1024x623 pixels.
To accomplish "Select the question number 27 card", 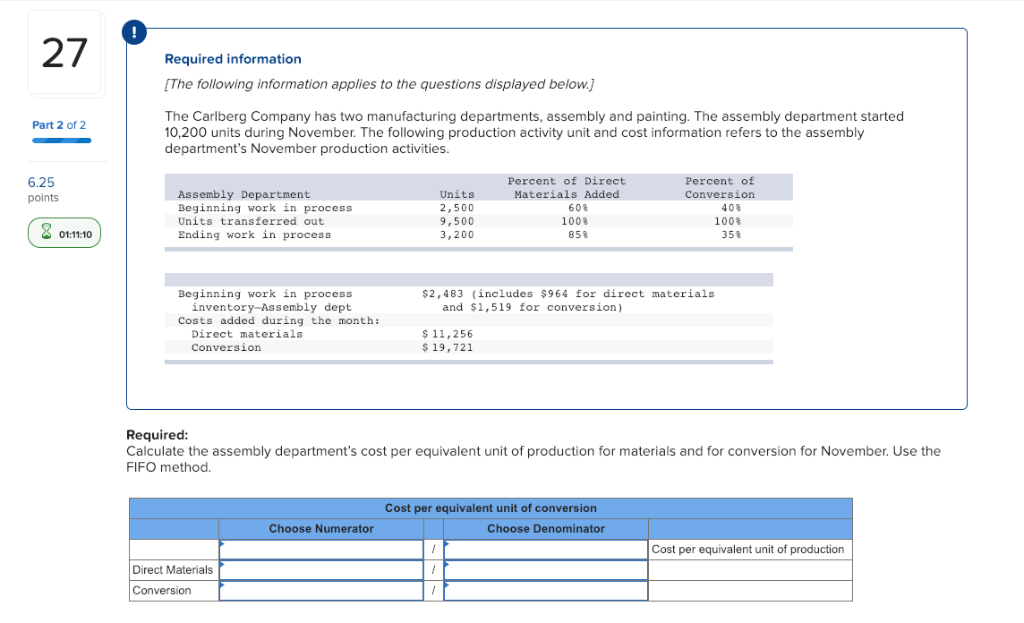I will [x=64, y=53].
